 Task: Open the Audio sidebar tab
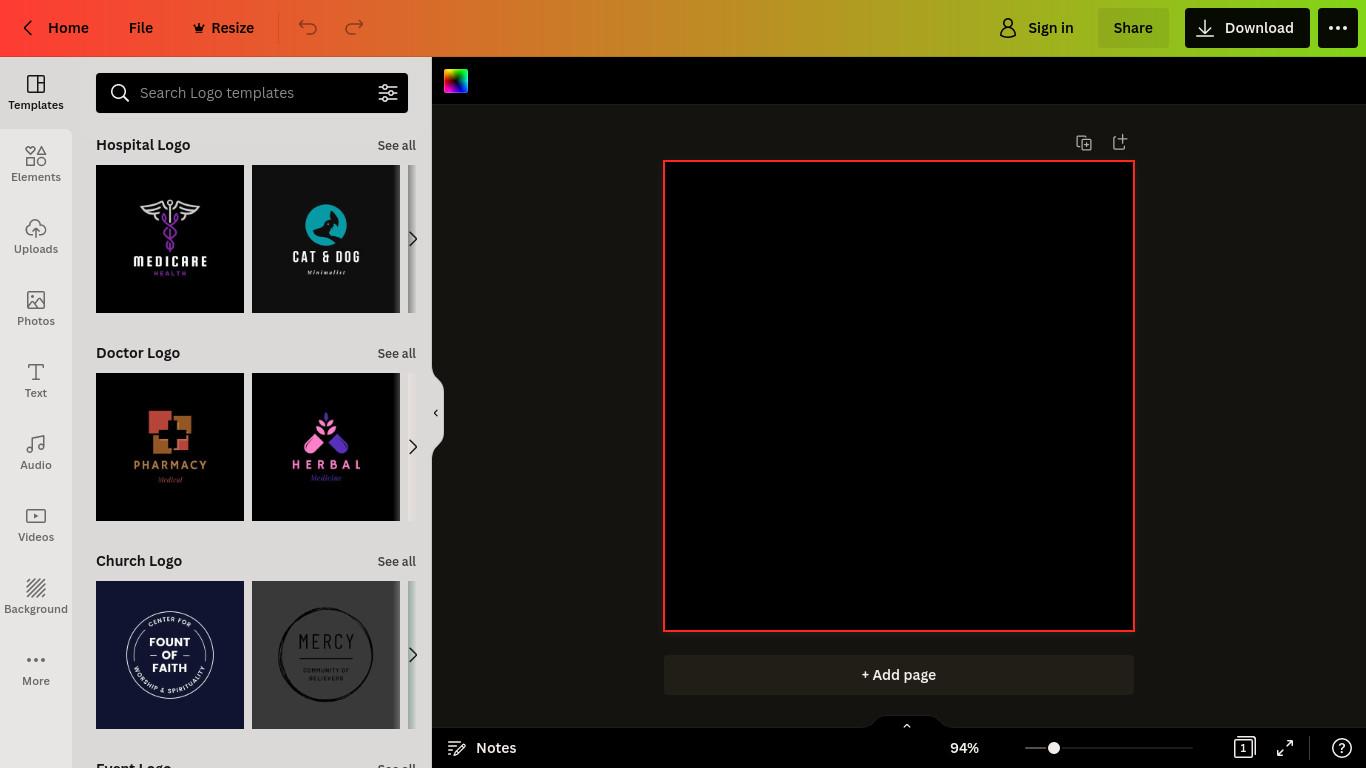click(36, 453)
